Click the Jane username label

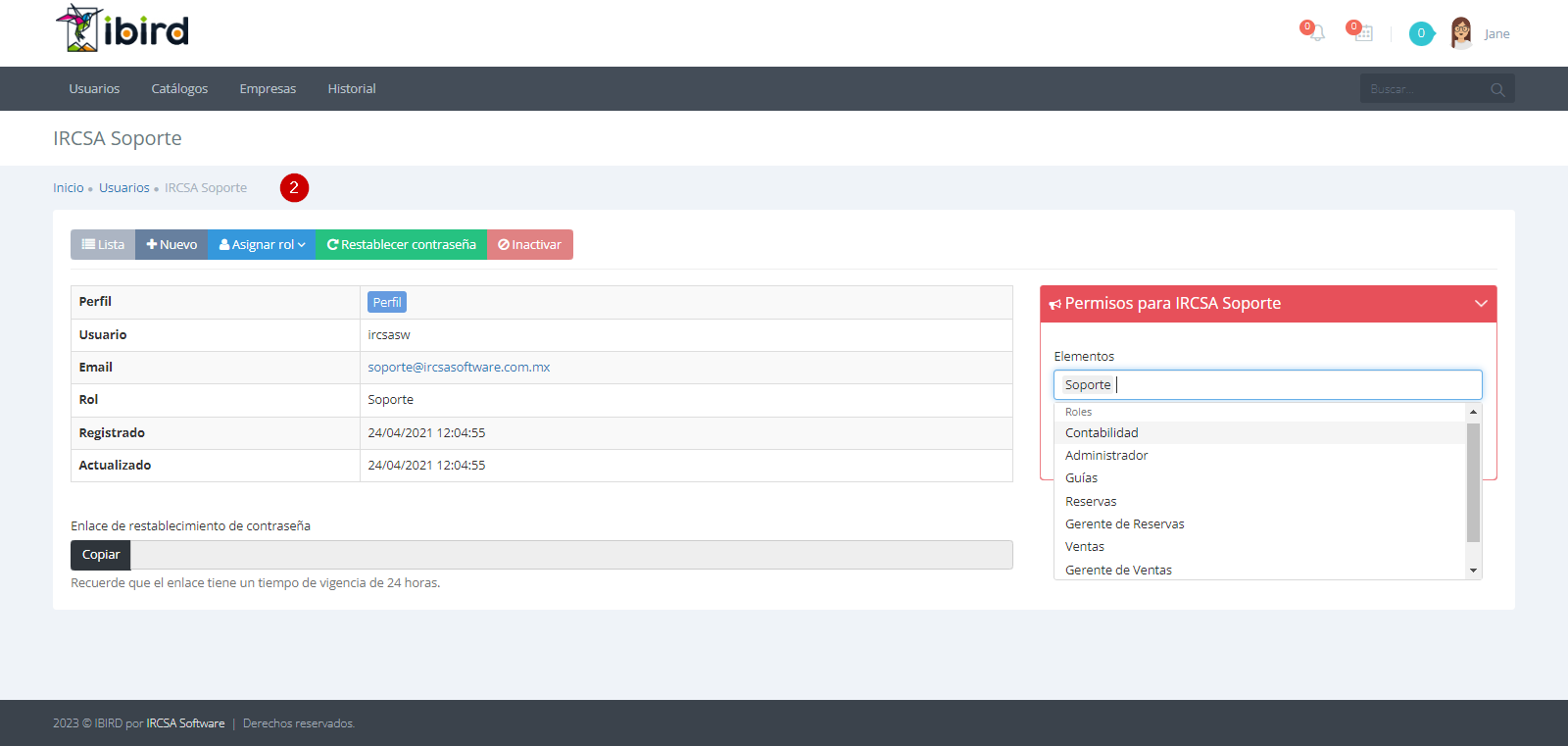(1496, 34)
